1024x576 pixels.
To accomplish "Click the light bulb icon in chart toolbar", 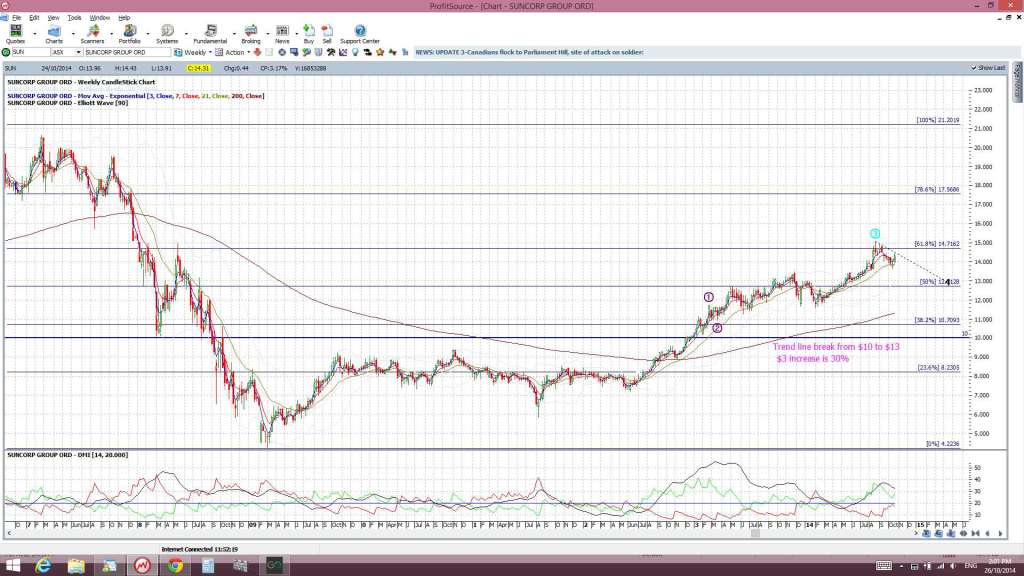I will 355,52.
